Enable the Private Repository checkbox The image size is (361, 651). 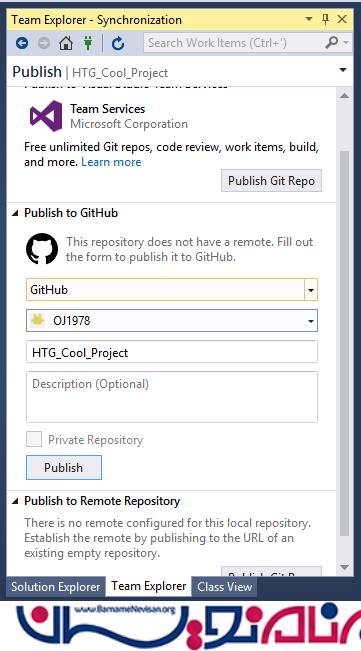point(34,439)
